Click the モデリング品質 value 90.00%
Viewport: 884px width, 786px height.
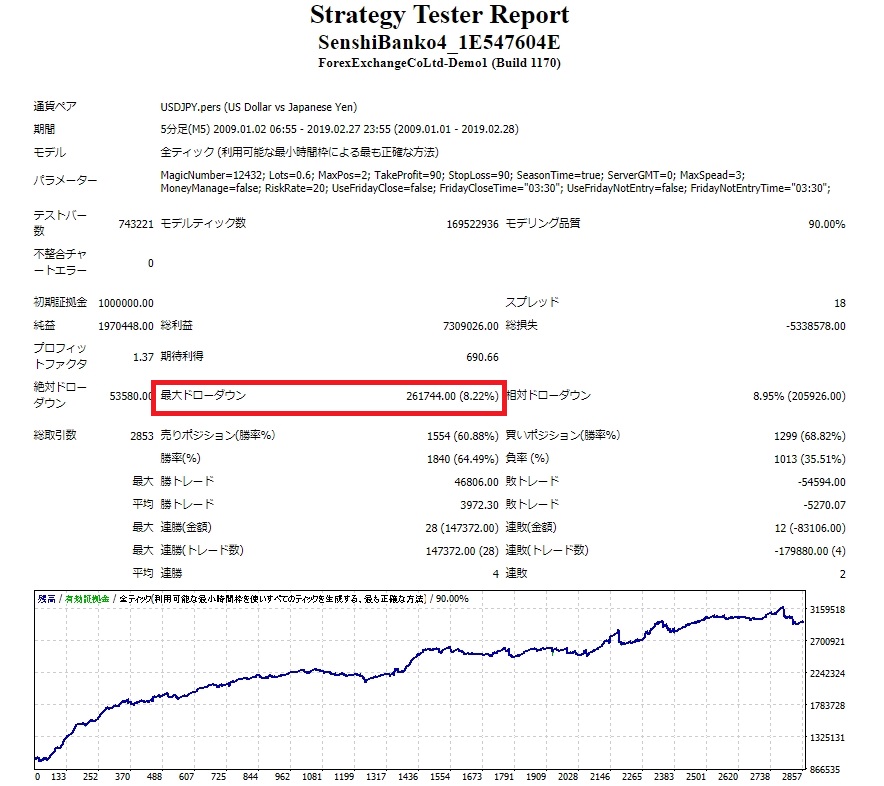click(x=826, y=224)
